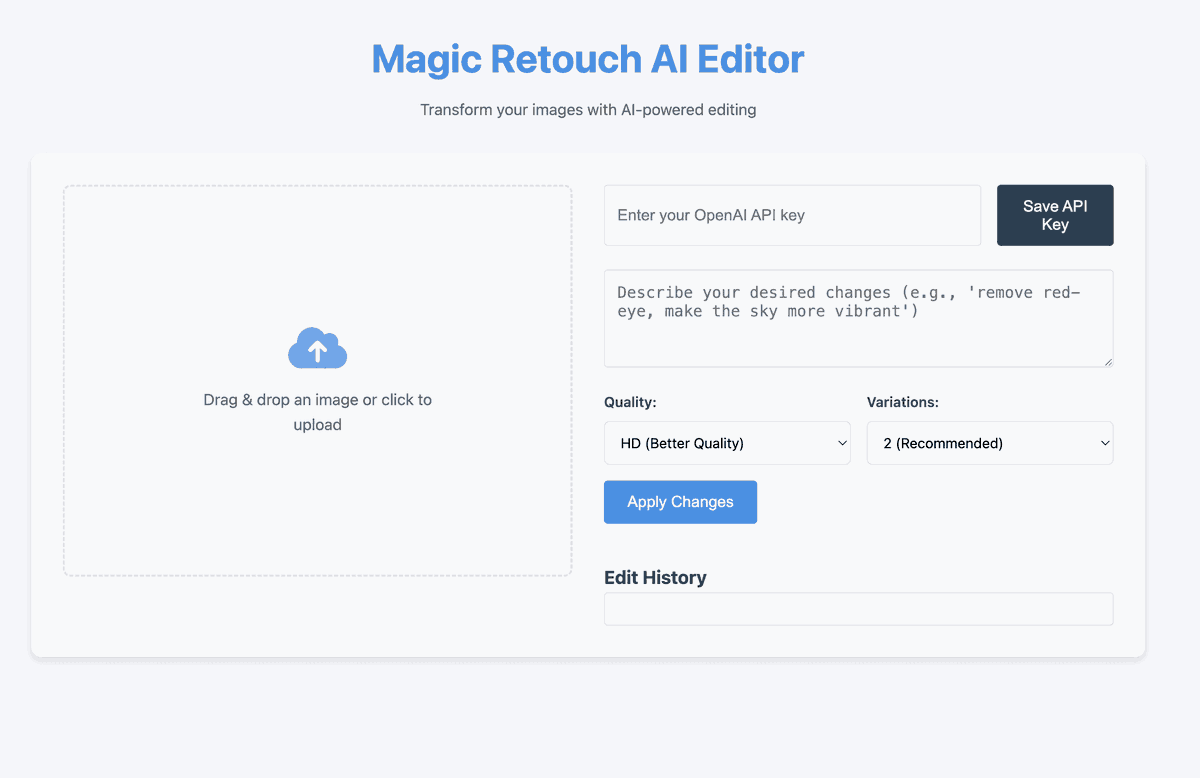The width and height of the screenshot is (1200, 778).
Task: Click the Save API Key button
Action: pyautogui.click(x=1055, y=215)
